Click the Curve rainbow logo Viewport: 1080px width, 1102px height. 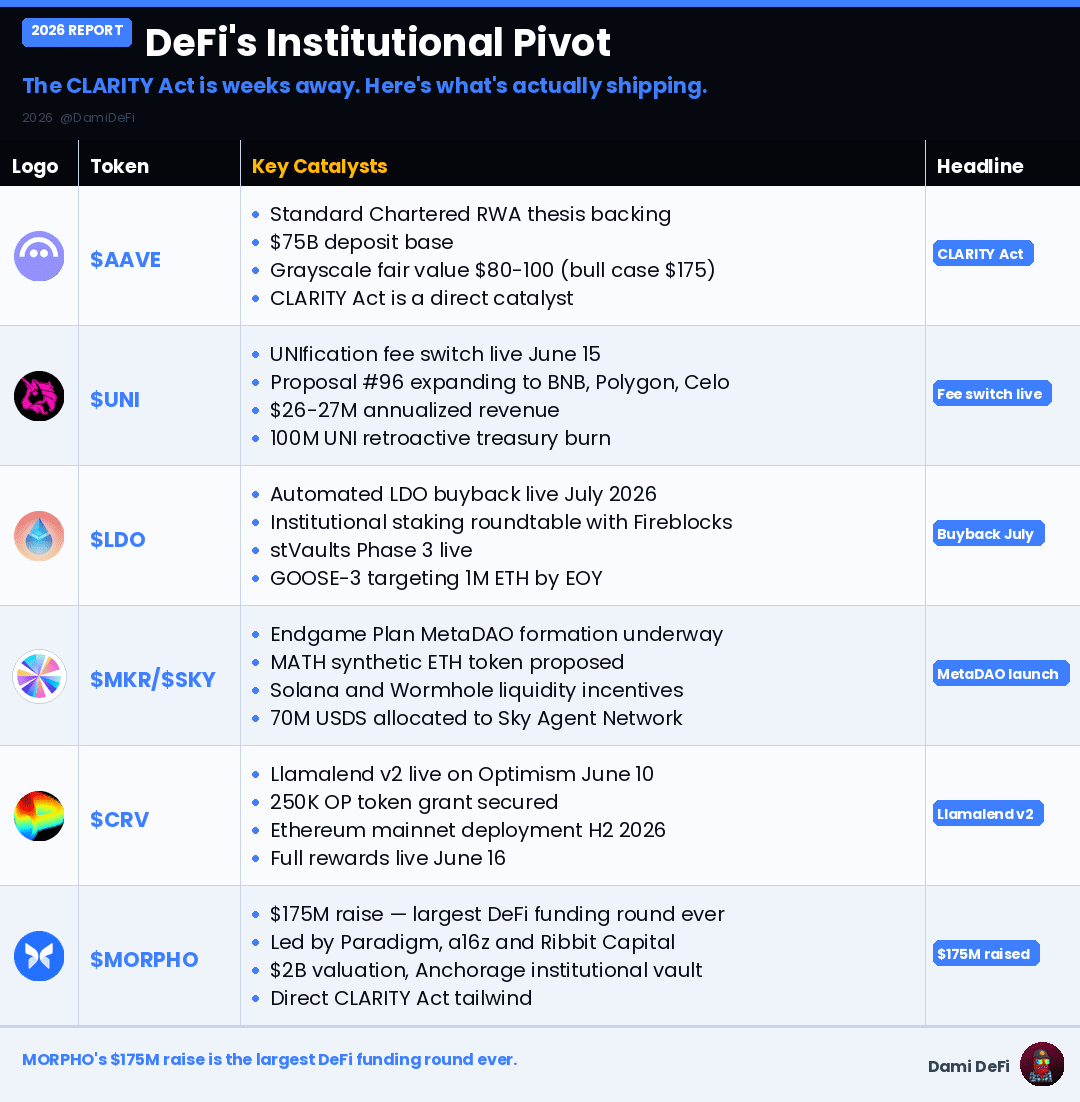[39, 816]
